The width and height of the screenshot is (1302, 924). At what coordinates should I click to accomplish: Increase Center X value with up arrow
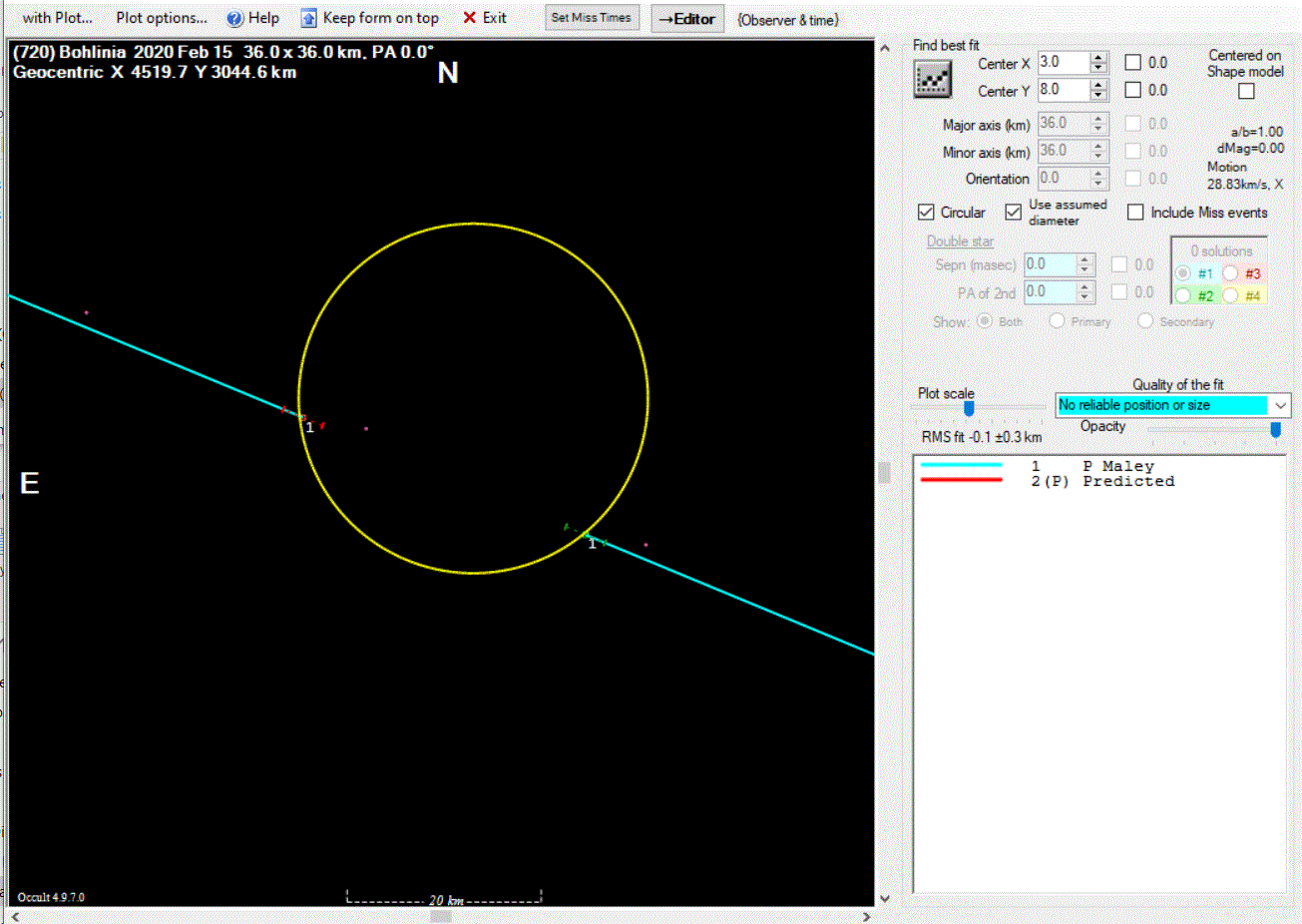pyautogui.click(x=1098, y=57)
